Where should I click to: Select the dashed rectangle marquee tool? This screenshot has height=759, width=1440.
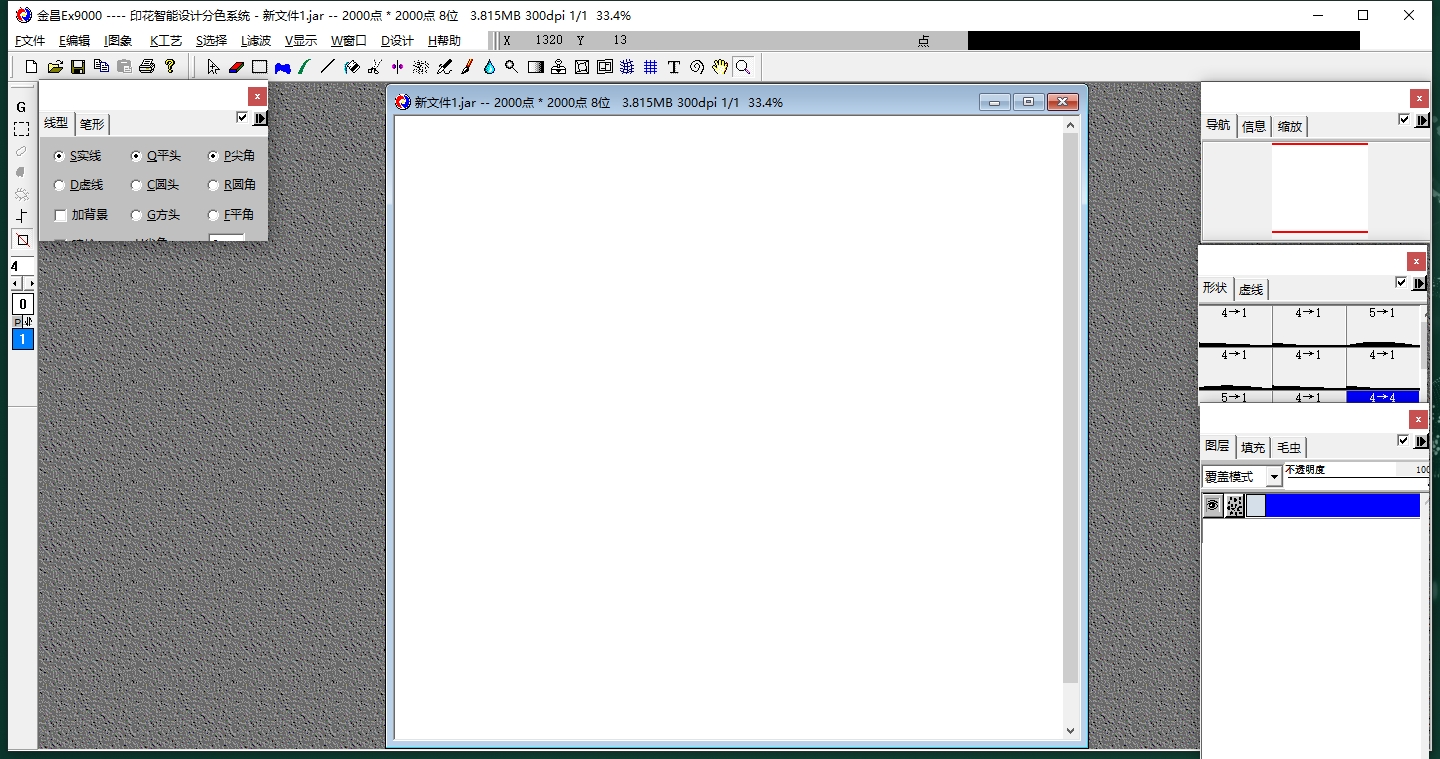(21, 129)
